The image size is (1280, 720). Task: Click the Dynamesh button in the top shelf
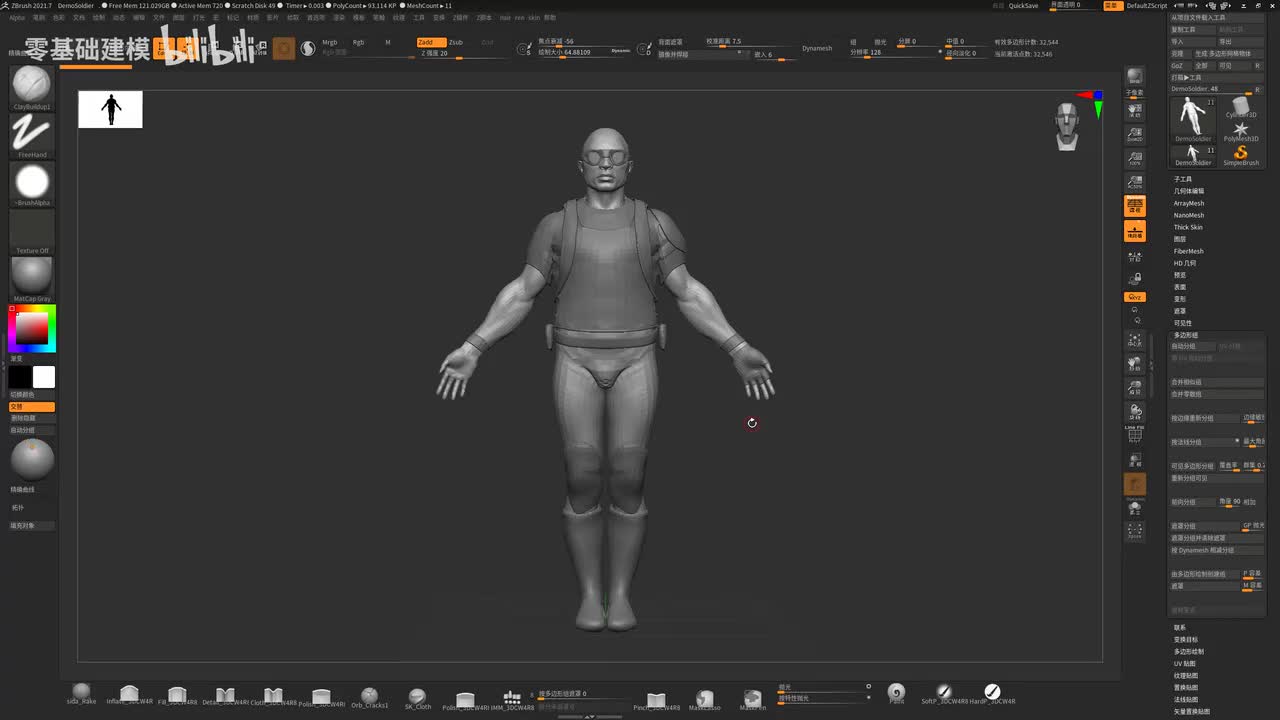817,48
